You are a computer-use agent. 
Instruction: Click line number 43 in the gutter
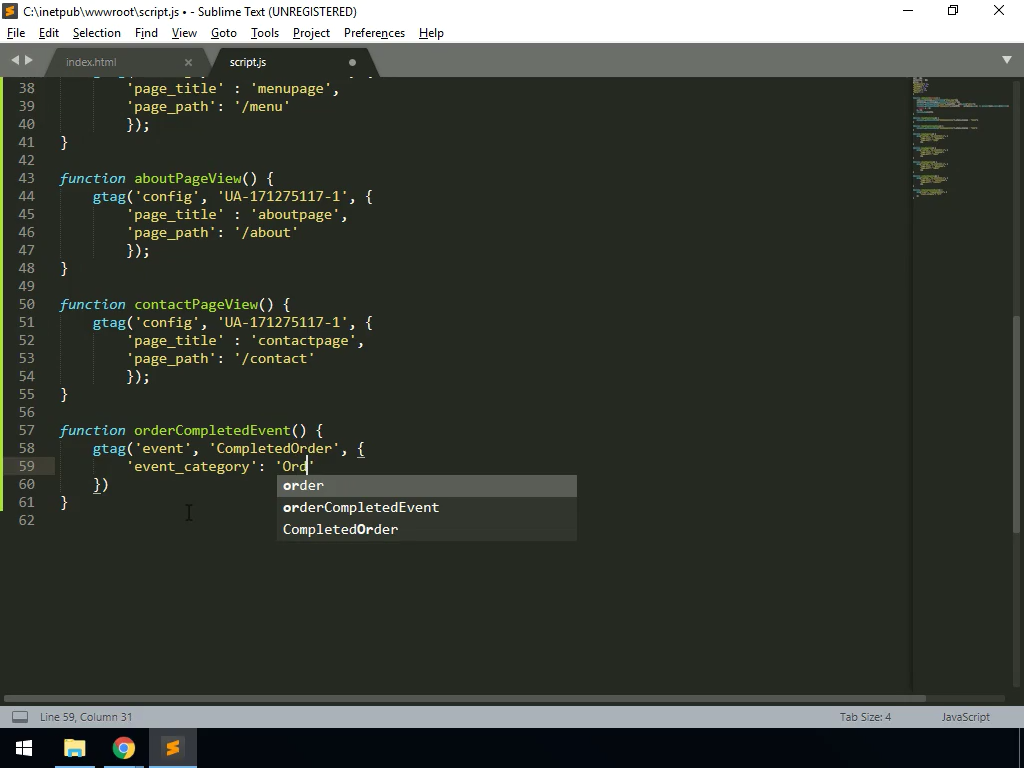(x=27, y=178)
